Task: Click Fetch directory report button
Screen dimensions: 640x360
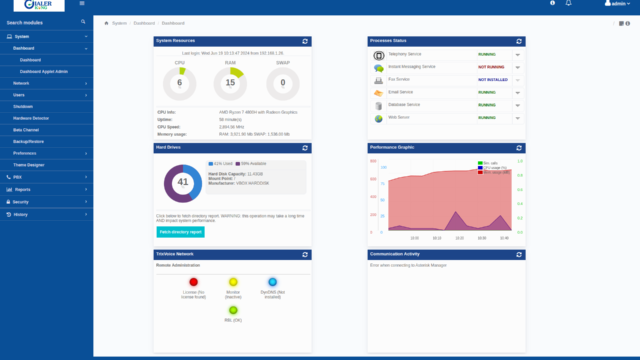Action: 180,232
